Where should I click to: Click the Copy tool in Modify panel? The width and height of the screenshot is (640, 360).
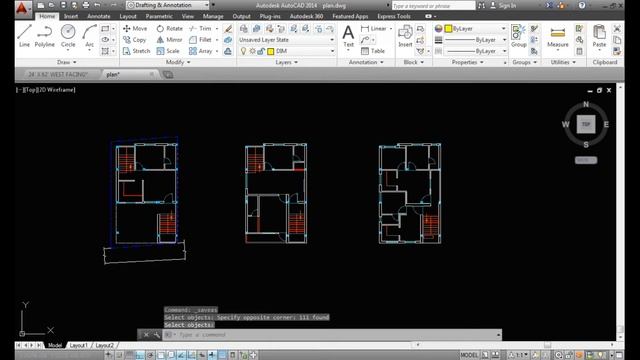pos(134,40)
